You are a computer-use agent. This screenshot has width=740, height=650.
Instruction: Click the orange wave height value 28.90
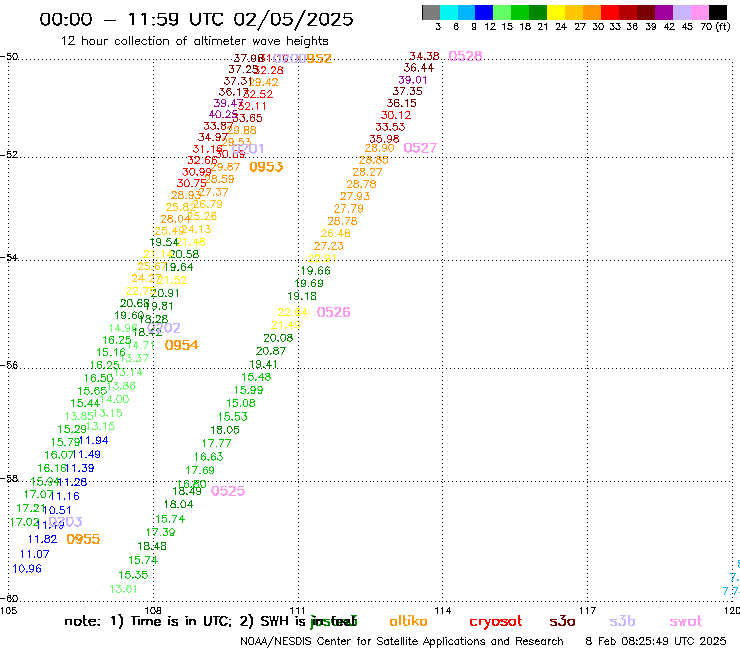coord(379,148)
